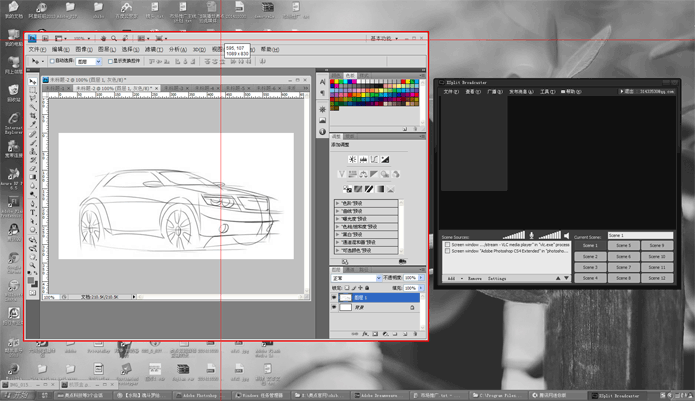This screenshot has height=401, width=695.
Task: Click the Rotate View tool in application bar
Action: click(x=125, y=39)
